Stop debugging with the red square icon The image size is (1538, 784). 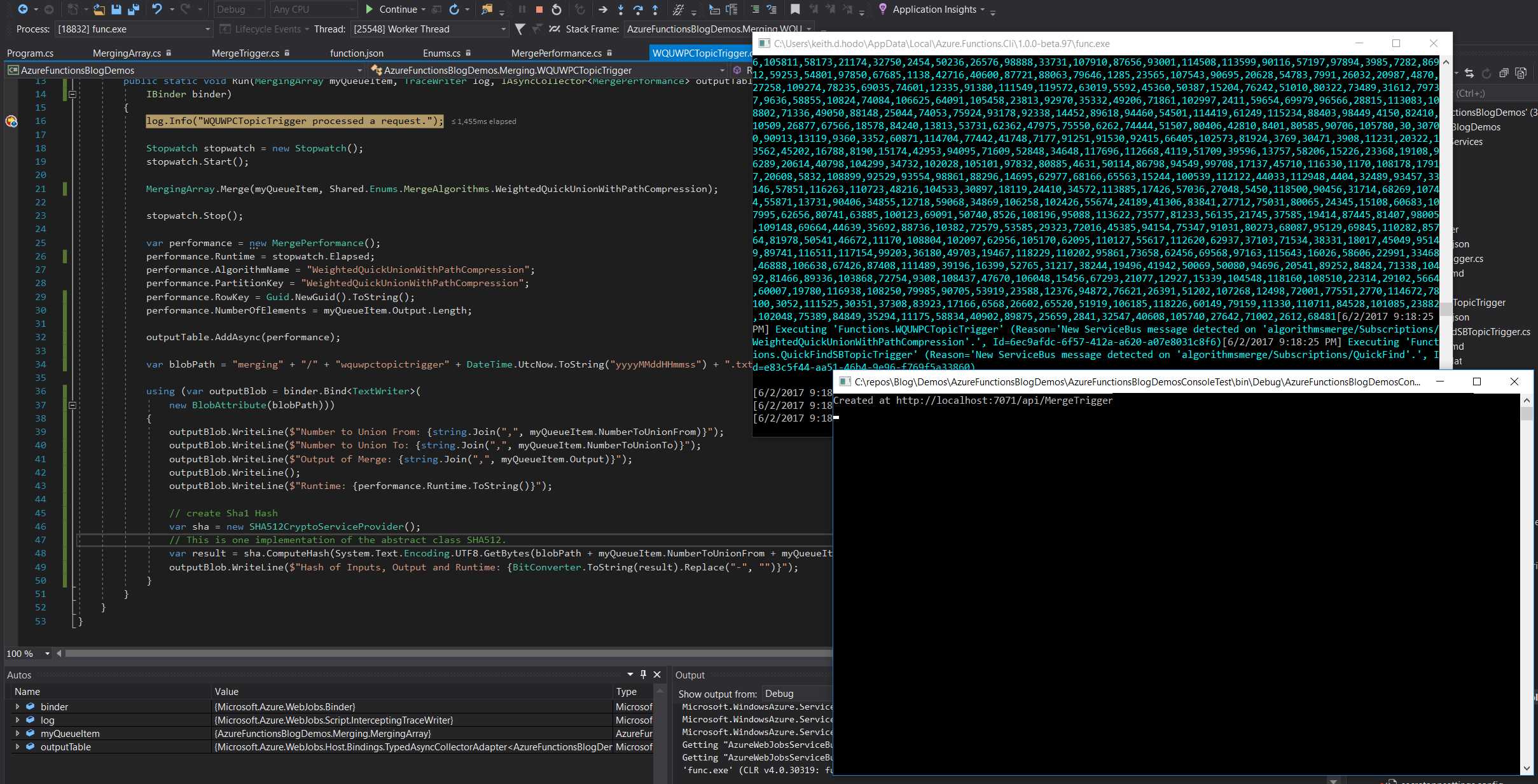[539, 10]
